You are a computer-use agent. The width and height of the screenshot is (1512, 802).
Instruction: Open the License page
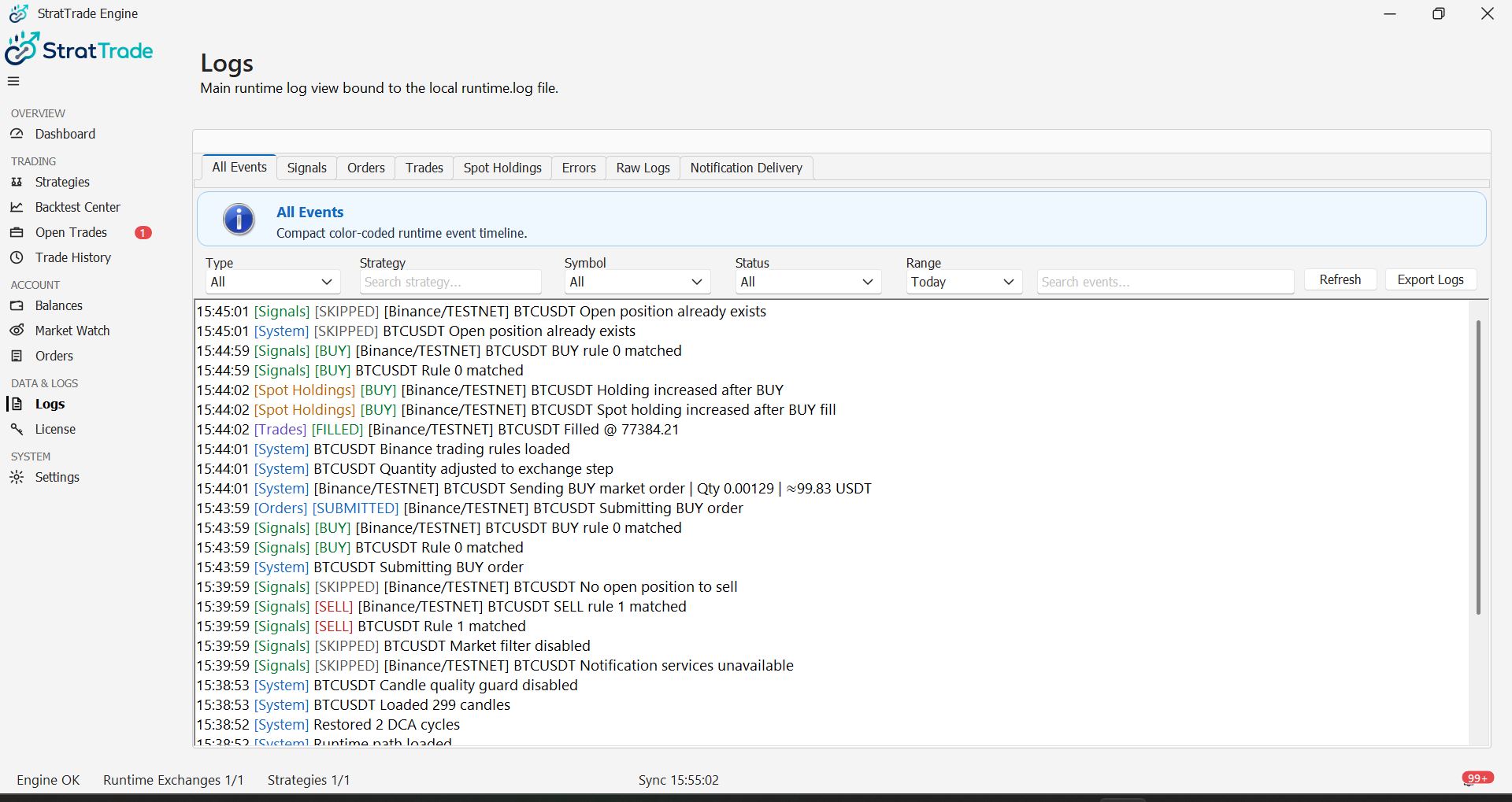pos(55,429)
